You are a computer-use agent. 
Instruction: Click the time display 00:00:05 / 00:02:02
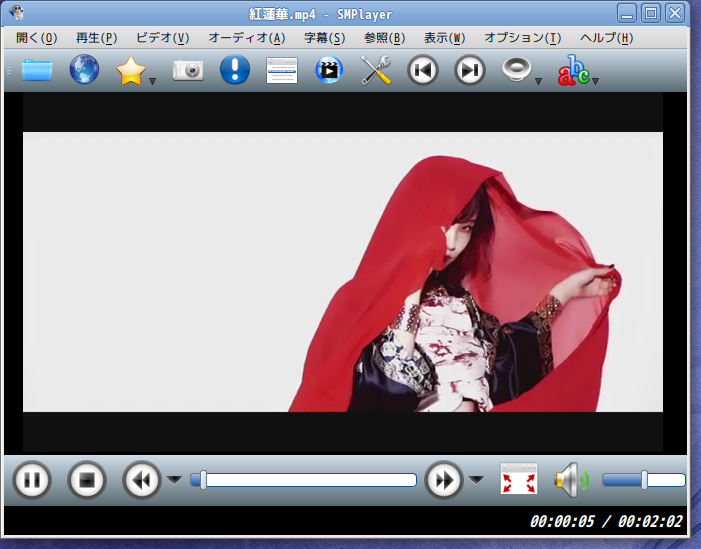606,521
